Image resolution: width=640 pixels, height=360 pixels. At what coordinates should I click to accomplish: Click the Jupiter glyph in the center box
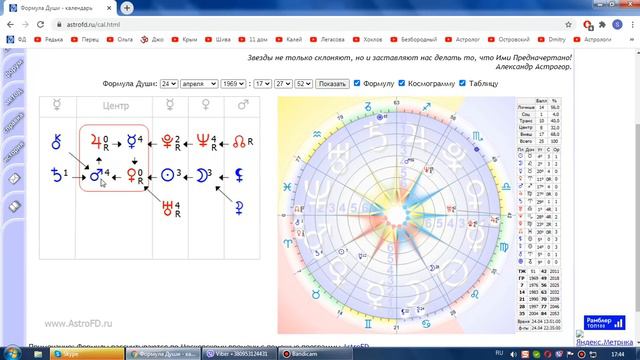pyautogui.click(x=96, y=142)
